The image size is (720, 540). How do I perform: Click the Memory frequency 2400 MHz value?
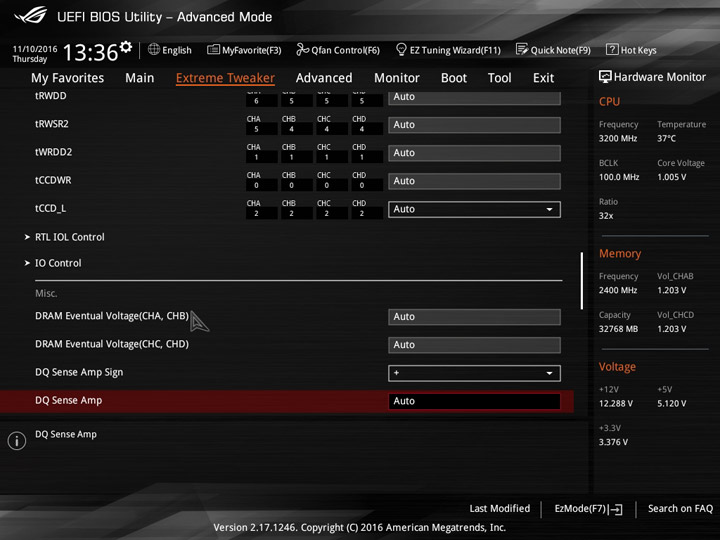(x=618, y=290)
